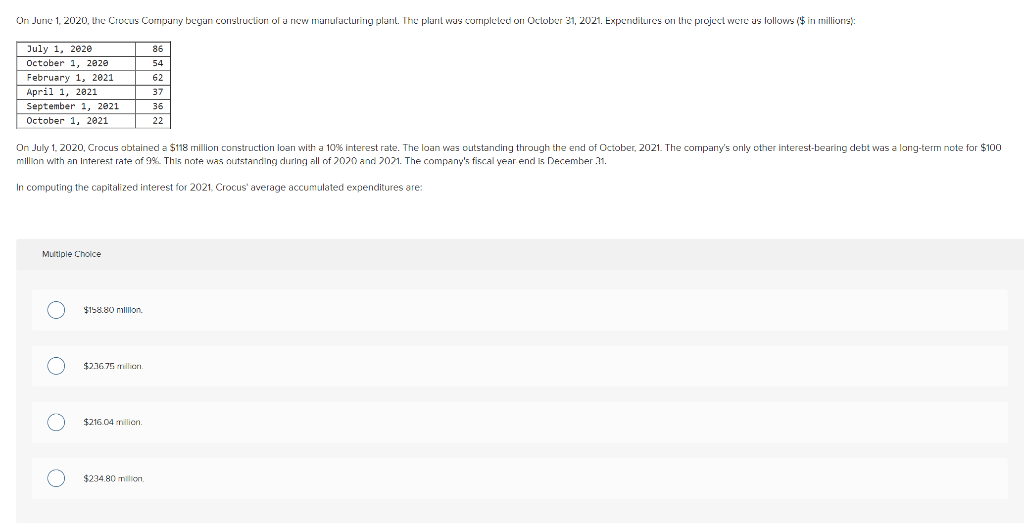Select the $158.80 million radio button

[x=56, y=309]
